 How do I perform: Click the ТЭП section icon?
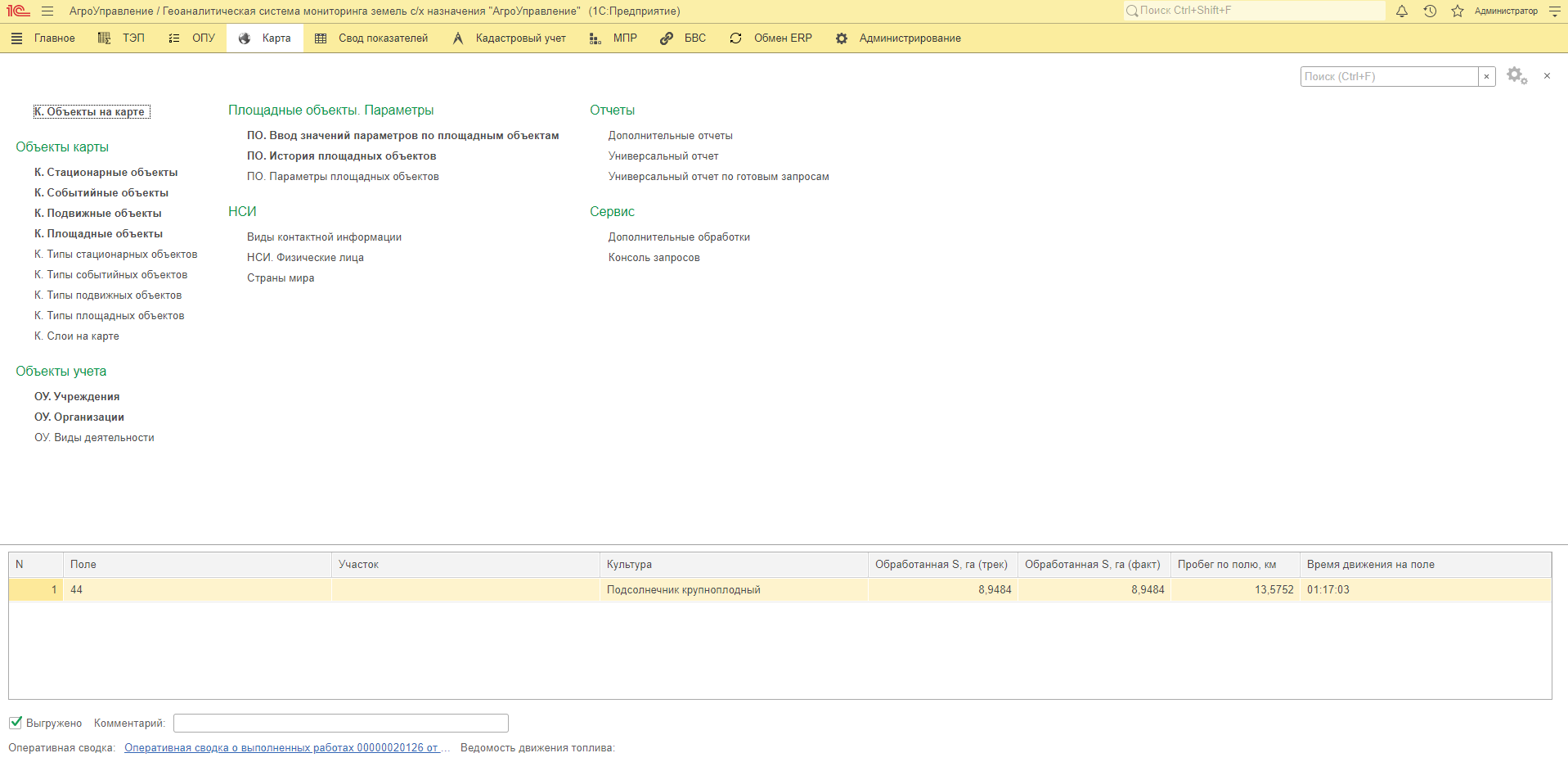(x=104, y=38)
